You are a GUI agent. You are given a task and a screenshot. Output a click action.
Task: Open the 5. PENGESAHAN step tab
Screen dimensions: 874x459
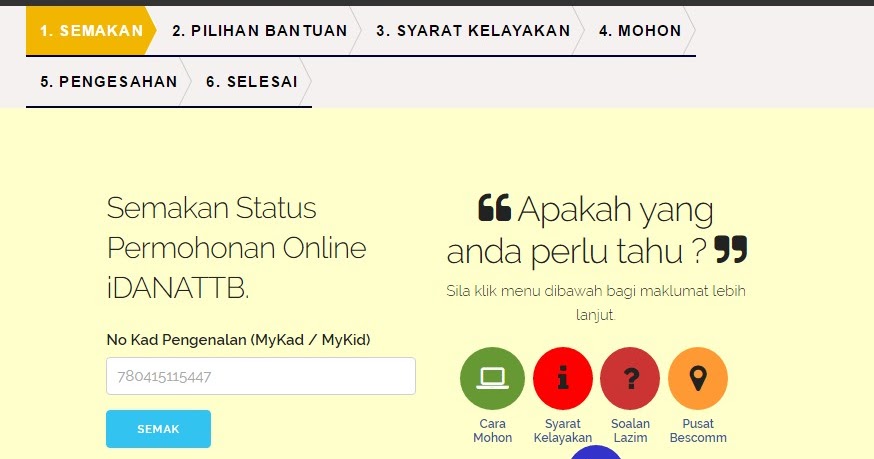[x=109, y=82]
